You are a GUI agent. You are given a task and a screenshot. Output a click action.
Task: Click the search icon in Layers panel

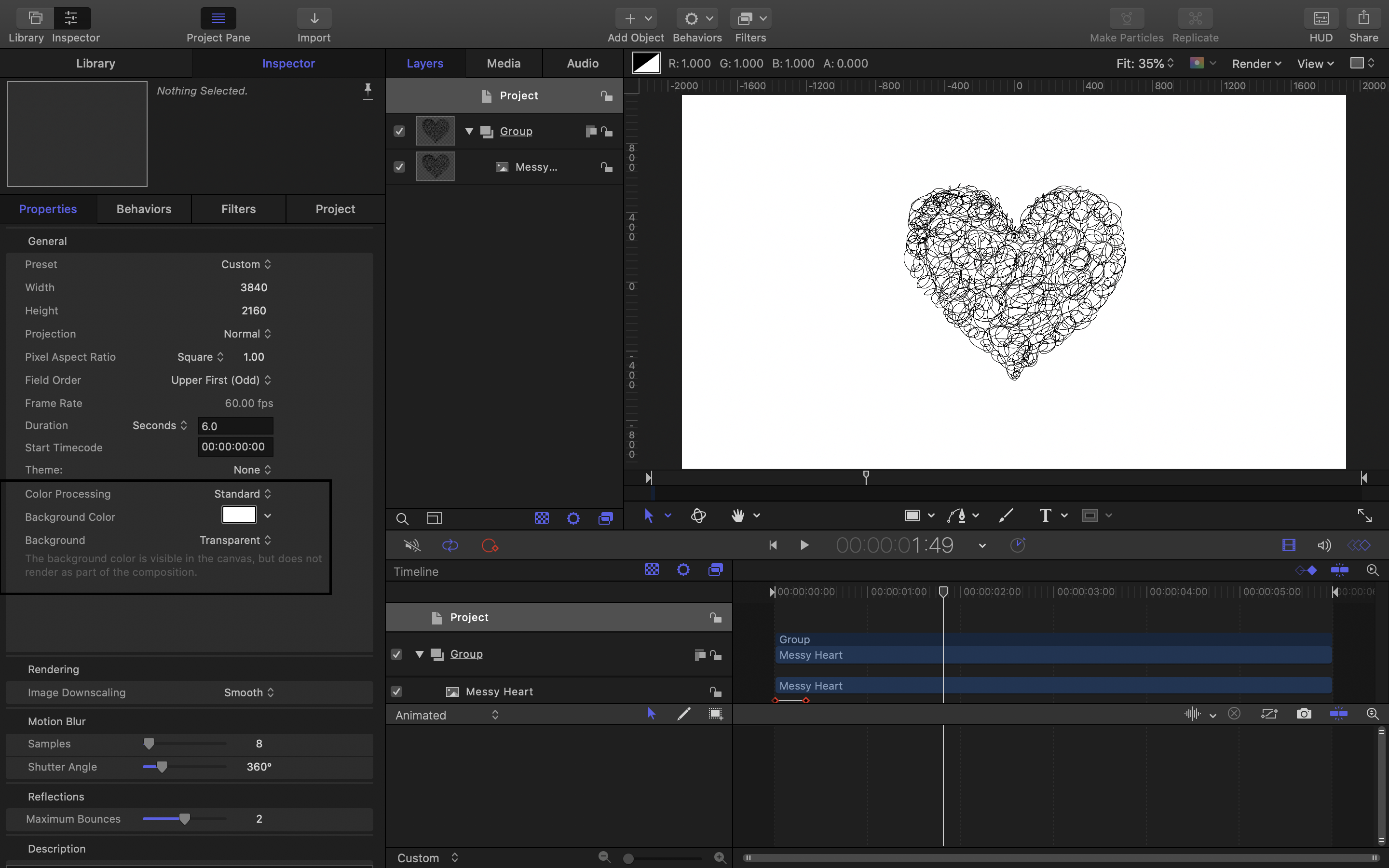pyautogui.click(x=402, y=519)
